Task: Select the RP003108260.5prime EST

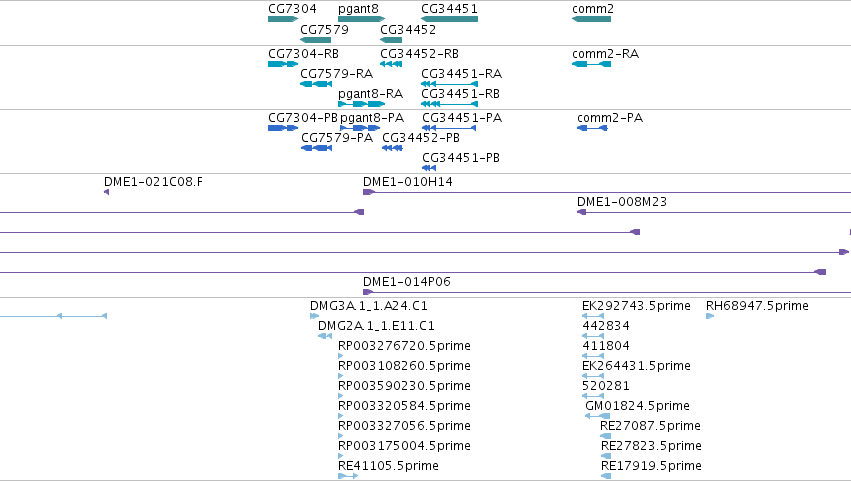Action: coord(340,376)
